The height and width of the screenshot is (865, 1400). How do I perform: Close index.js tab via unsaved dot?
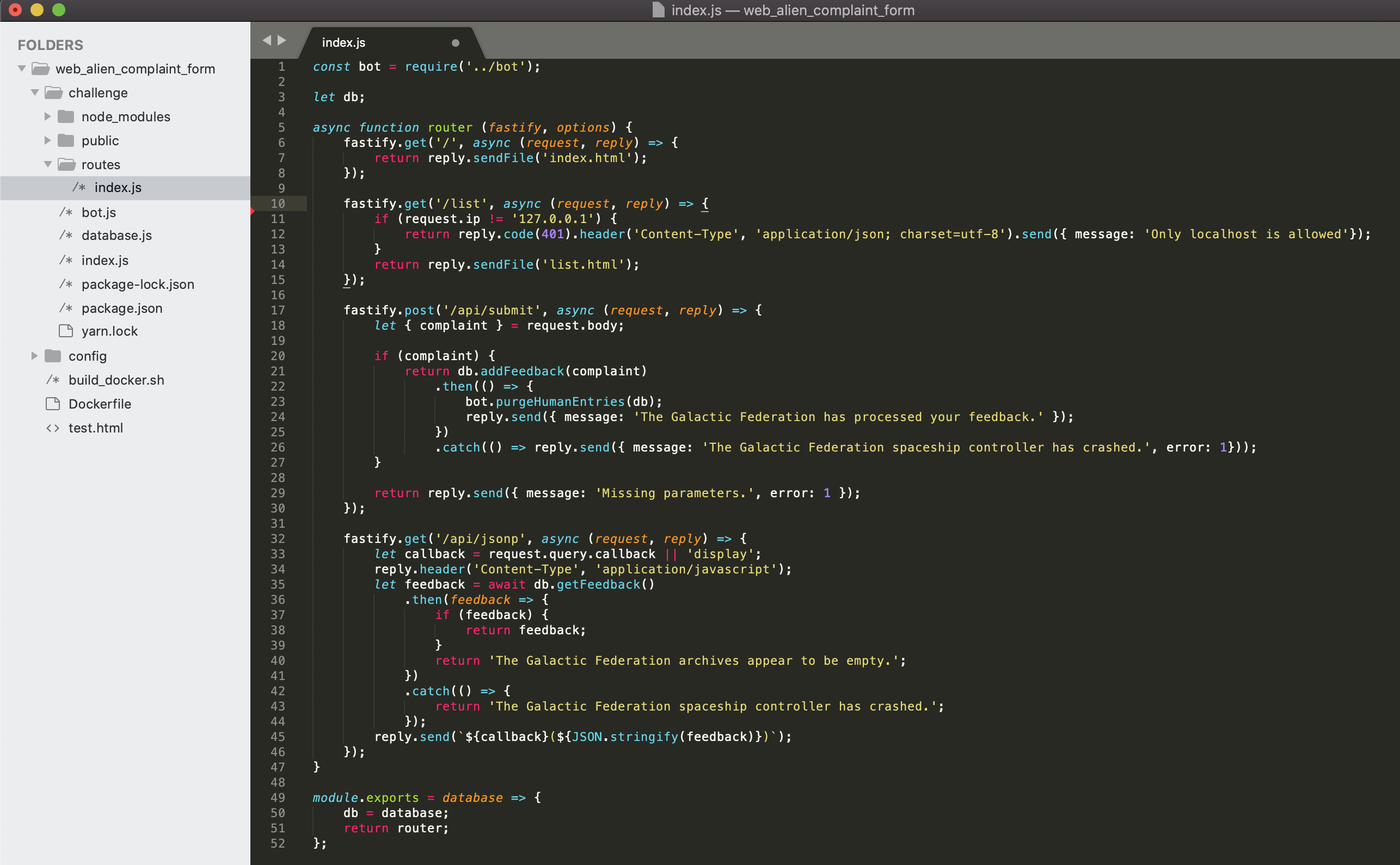click(456, 43)
